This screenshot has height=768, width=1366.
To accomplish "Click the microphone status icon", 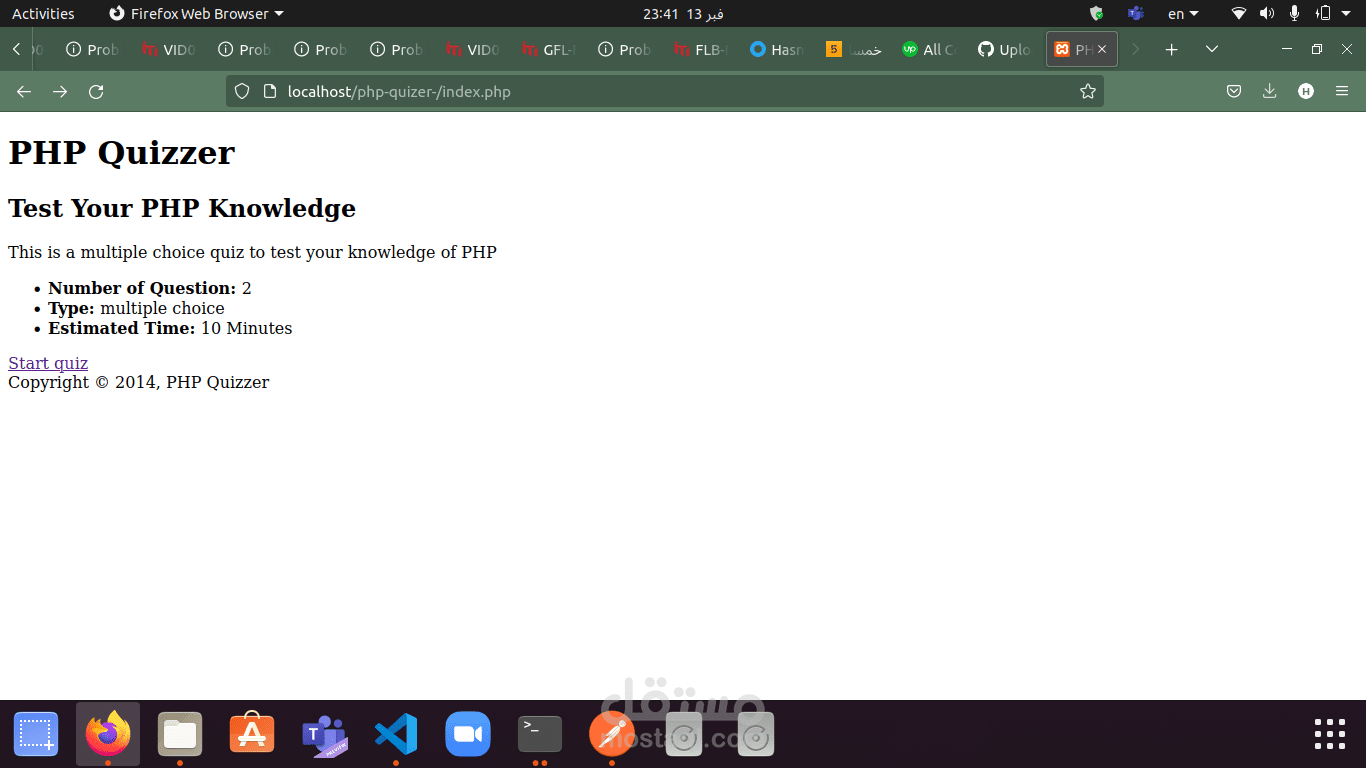I will click(1295, 13).
